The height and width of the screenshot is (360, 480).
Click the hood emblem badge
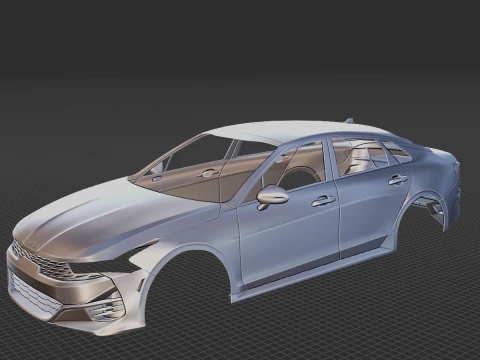coord(33,245)
